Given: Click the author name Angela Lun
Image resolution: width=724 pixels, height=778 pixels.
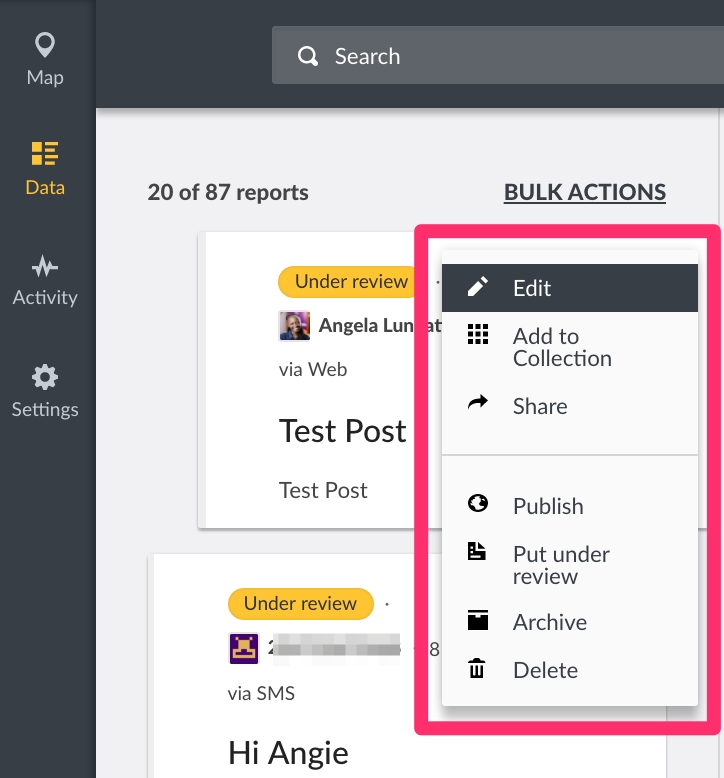Looking at the screenshot, I should (366, 325).
